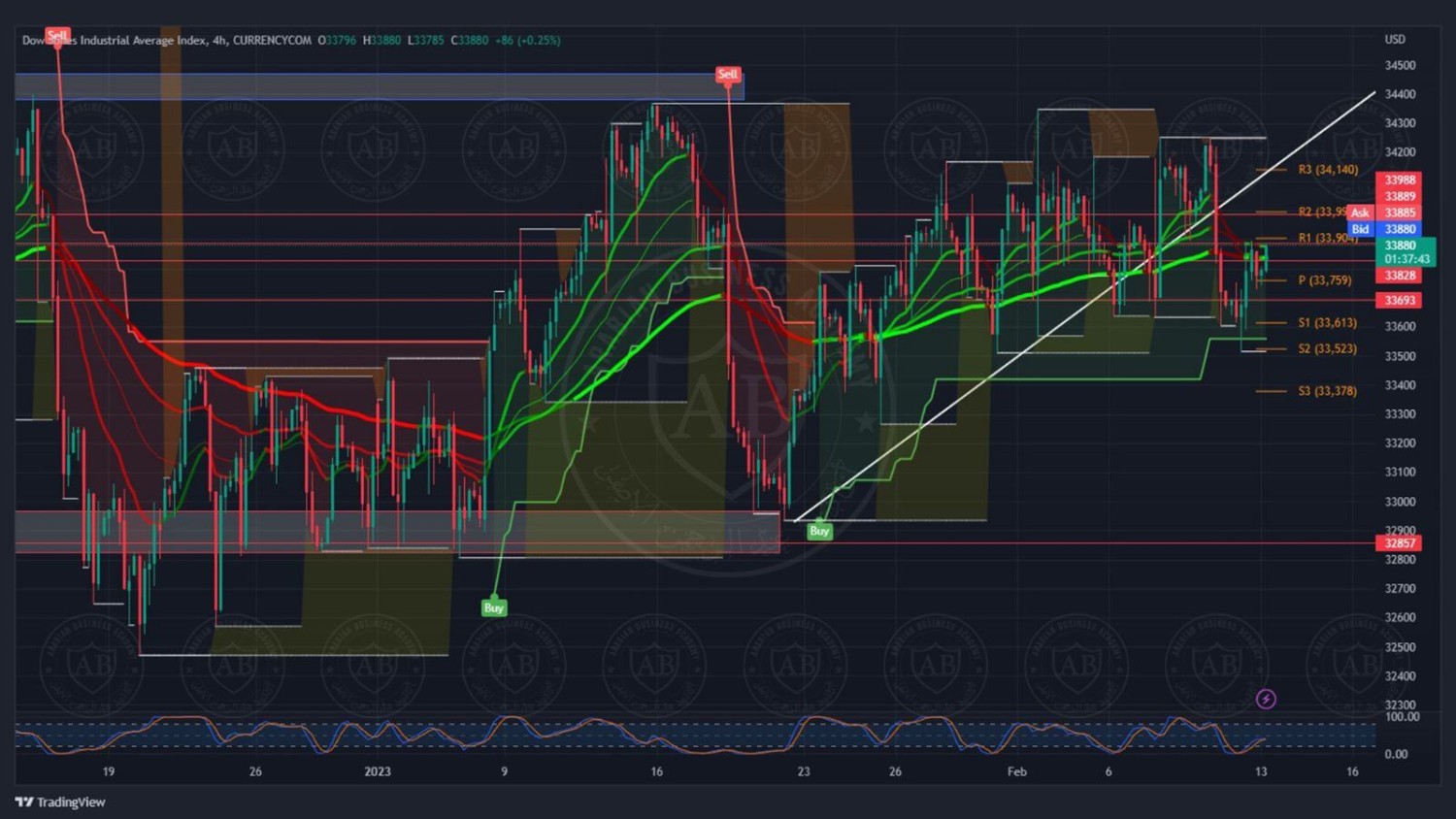This screenshot has height=819, width=1456.
Task: Select the Buy marker above date 9
Action: pos(493,607)
